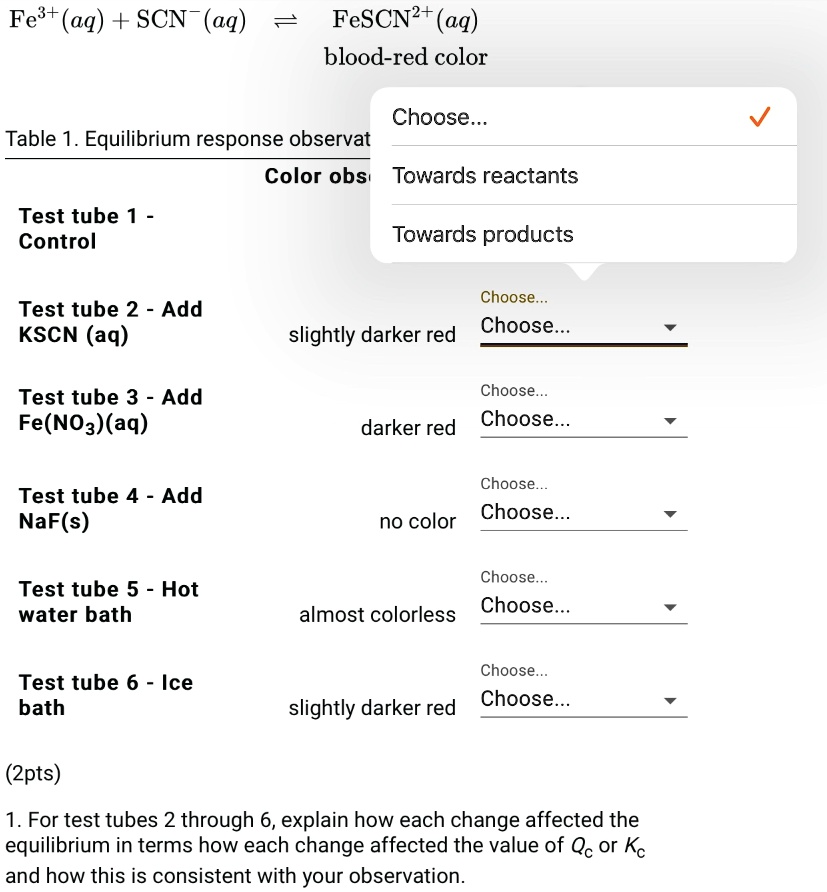
Task: Click the orange checkmark beside Choose...
Action: click(x=758, y=117)
